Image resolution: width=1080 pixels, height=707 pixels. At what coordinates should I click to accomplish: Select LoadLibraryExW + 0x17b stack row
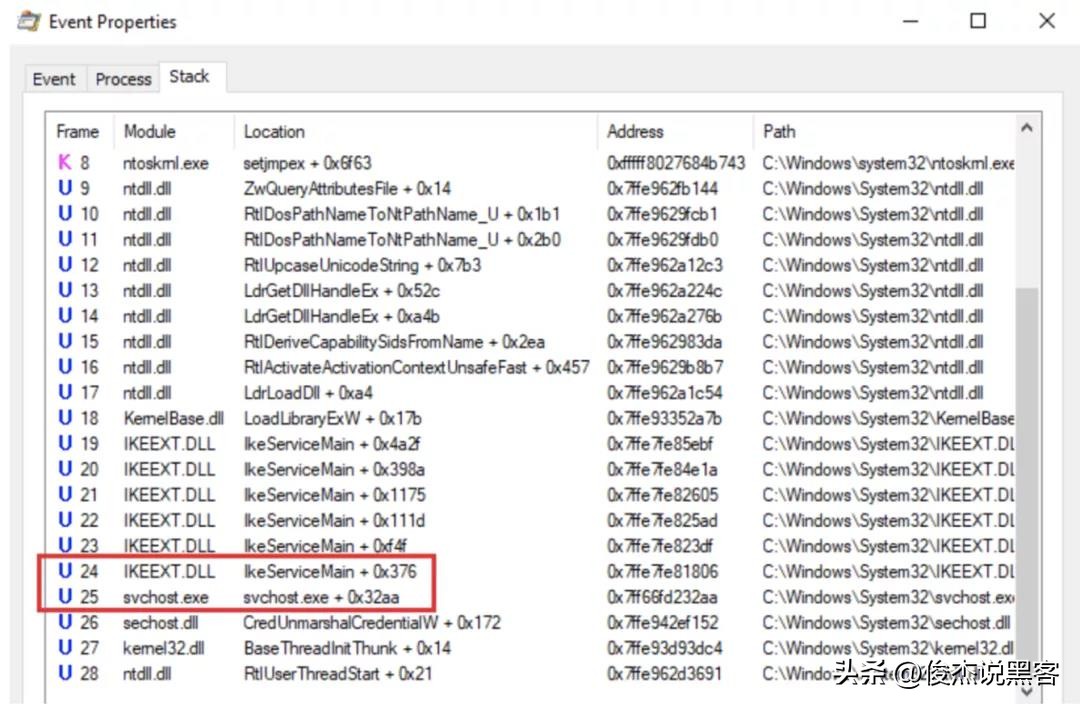click(332, 418)
